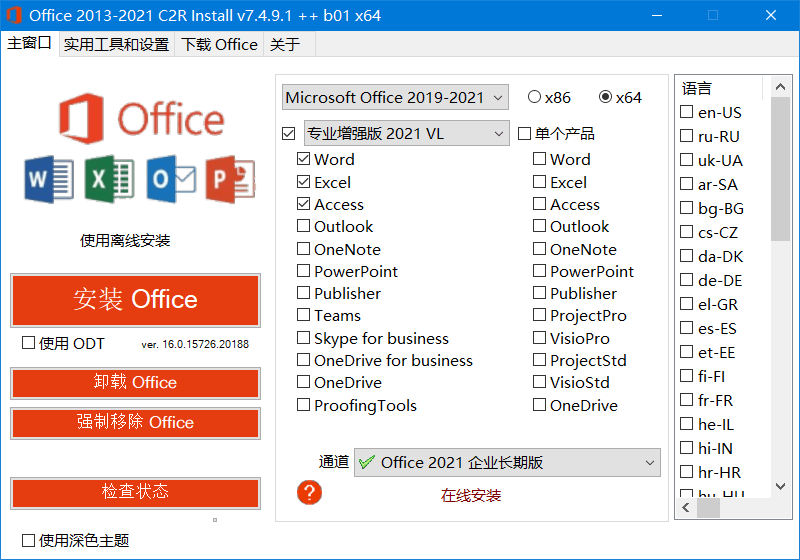
Task: Click the Outlook icon in the logo area
Action: [x=170, y=181]
